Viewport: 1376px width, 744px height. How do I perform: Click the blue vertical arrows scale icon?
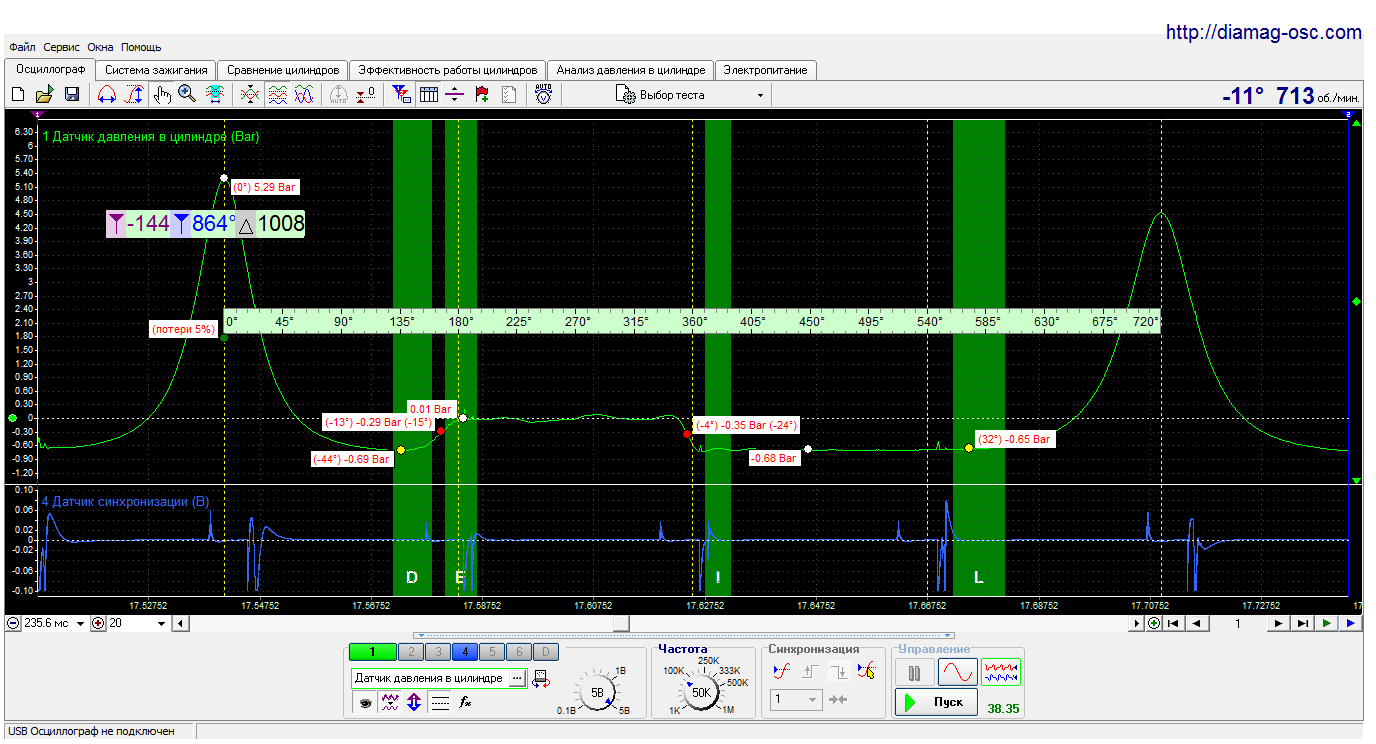(x=415, y=703)
